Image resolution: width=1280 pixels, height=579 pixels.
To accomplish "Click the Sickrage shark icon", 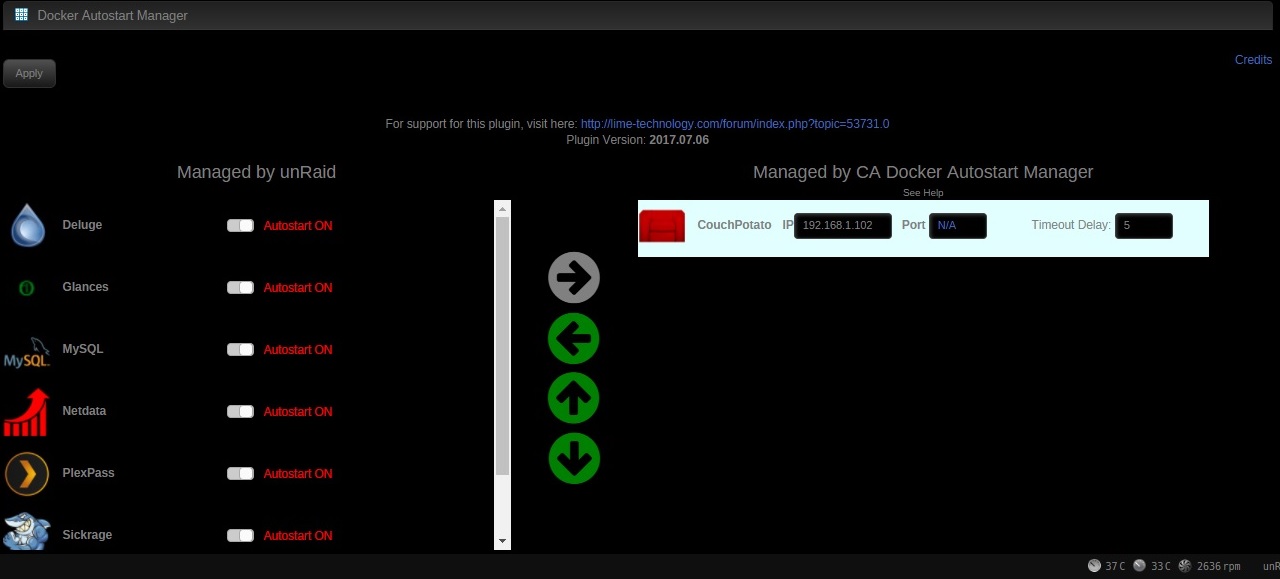I will 27,532.
